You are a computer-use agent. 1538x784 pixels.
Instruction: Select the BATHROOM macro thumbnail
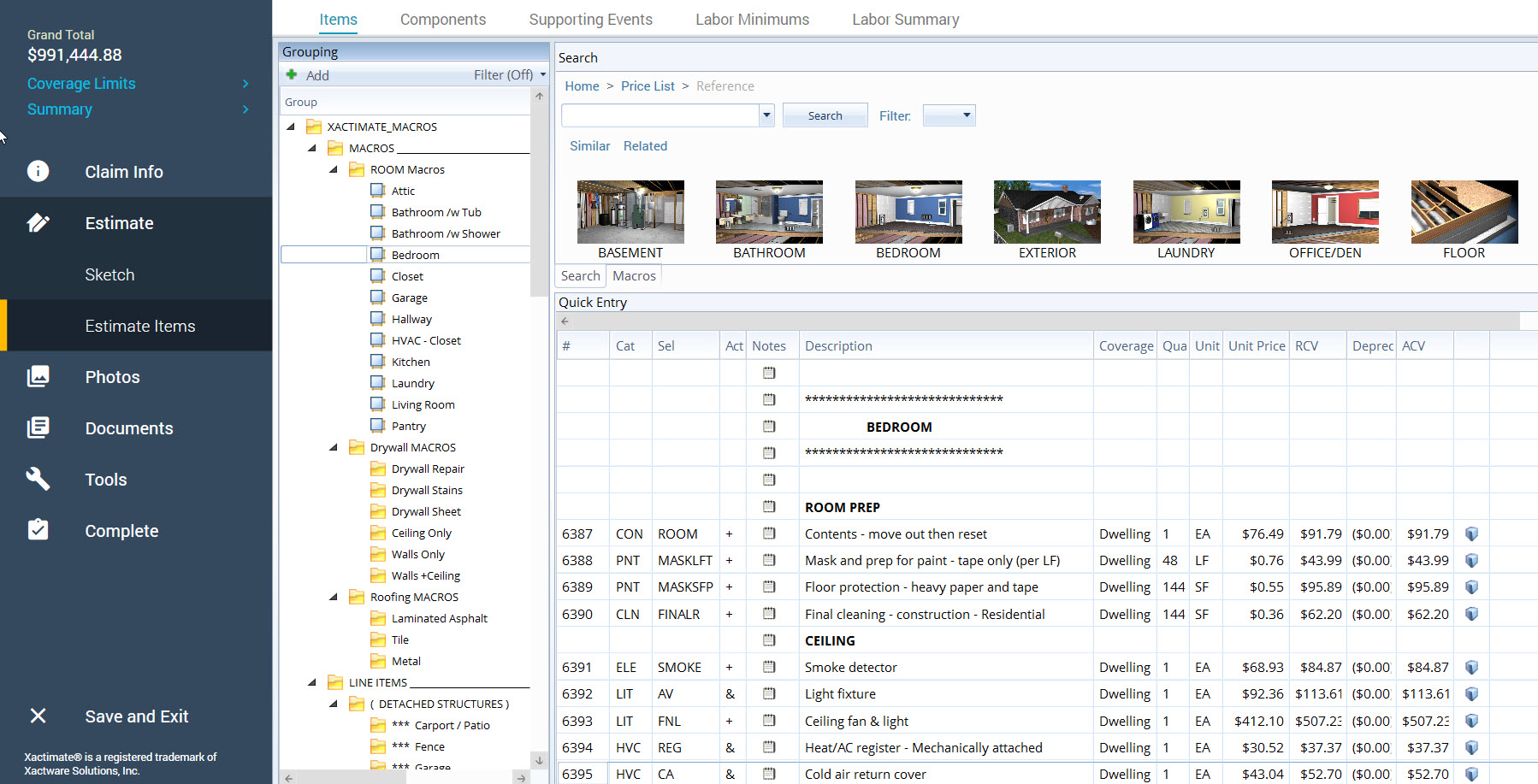tap(769, 212)
